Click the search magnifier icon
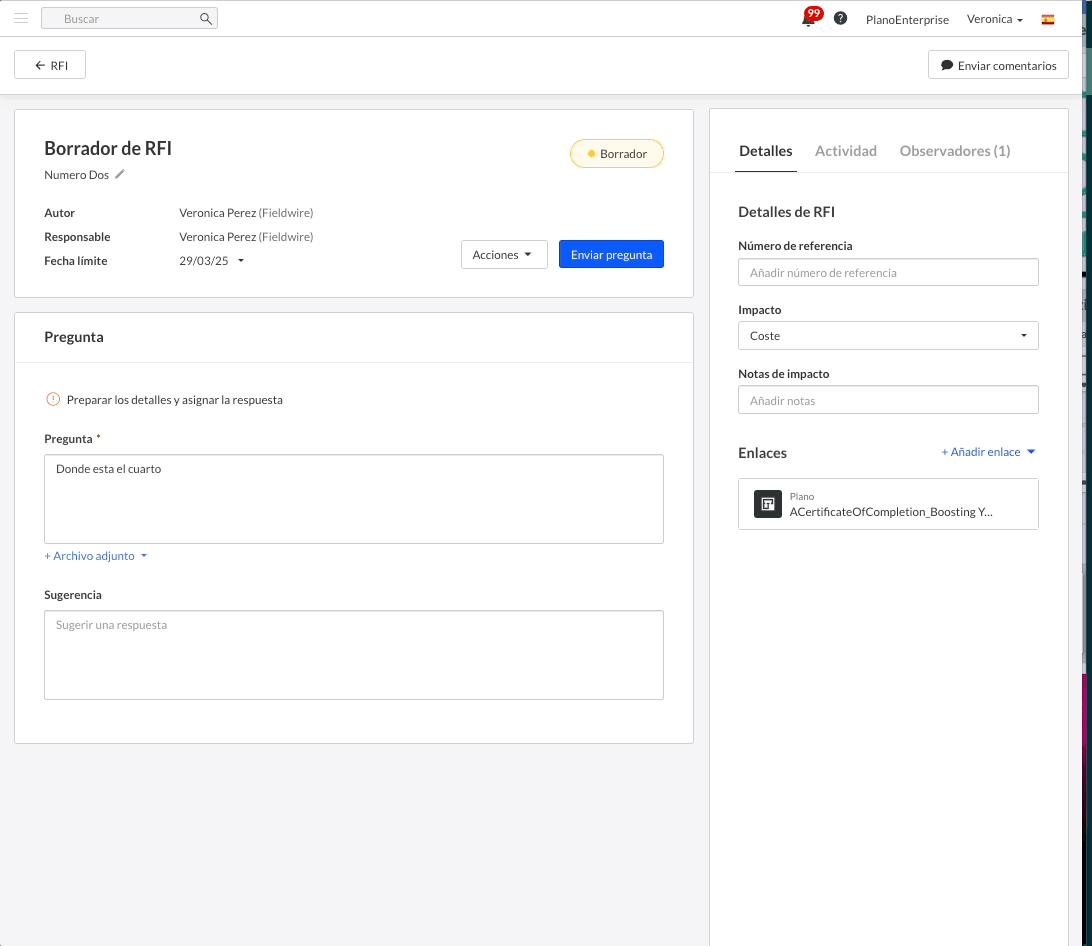Image resolution: width=1092 pixels, height=946 pixels. pos(205,18)
